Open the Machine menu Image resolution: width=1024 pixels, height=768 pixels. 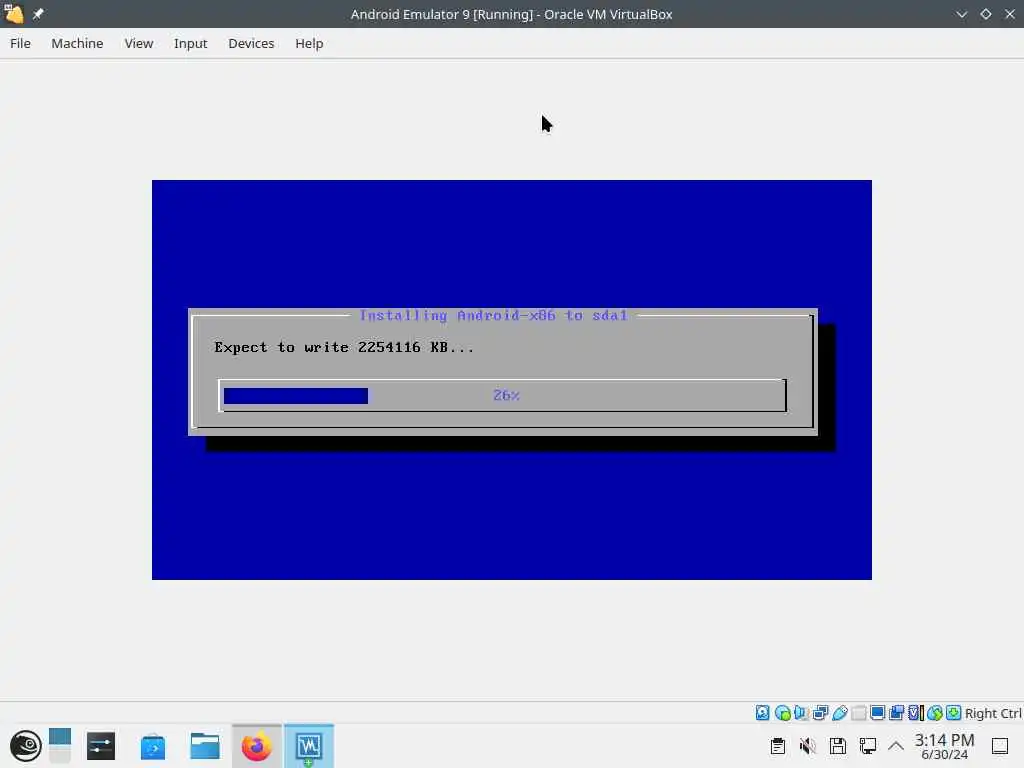coord(77,43)
